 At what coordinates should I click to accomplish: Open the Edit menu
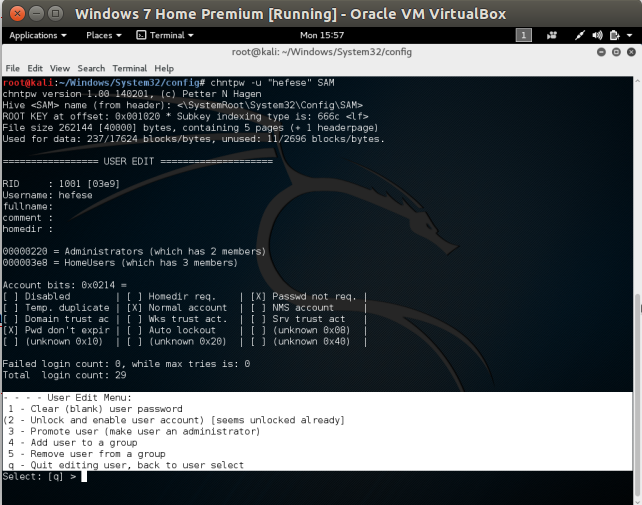coord(35,68)
